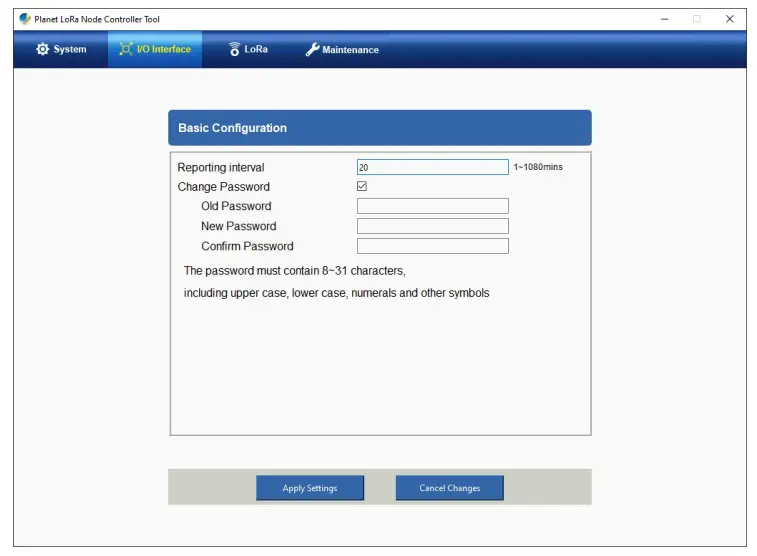The width and height of the screenshot is (757, 556).
Task: Click the Reporting interval label
Action: (x=221, y=167)
